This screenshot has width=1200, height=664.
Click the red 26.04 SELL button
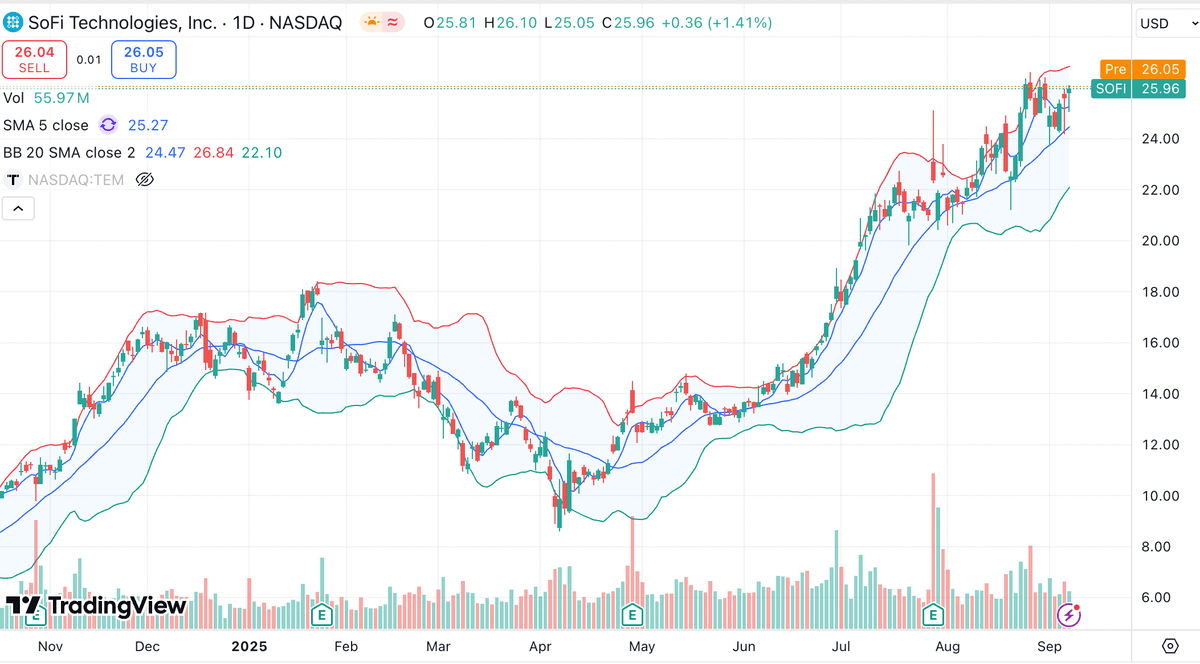34,60
